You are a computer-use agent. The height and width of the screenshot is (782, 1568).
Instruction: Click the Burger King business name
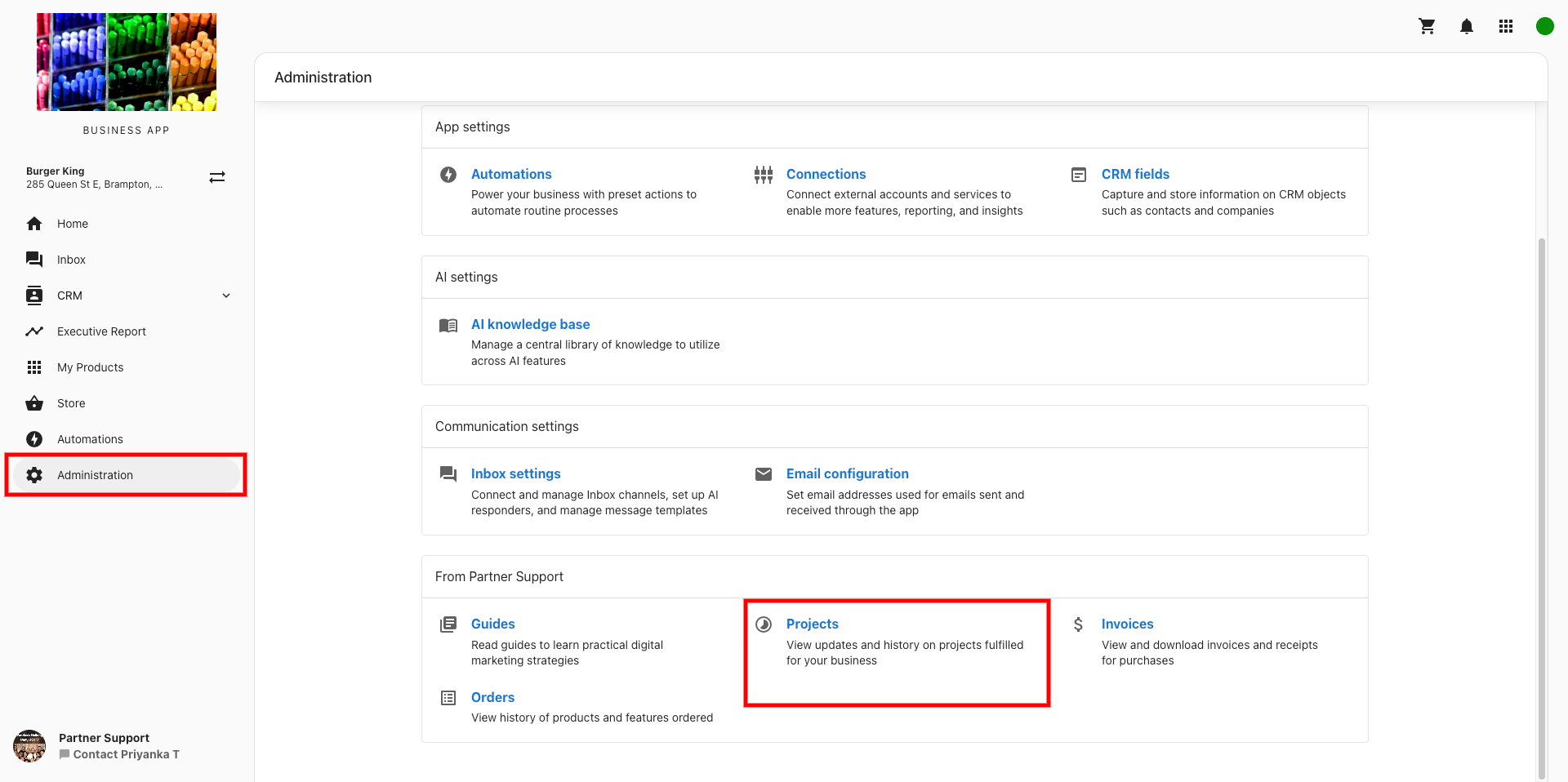coord(55,171)
